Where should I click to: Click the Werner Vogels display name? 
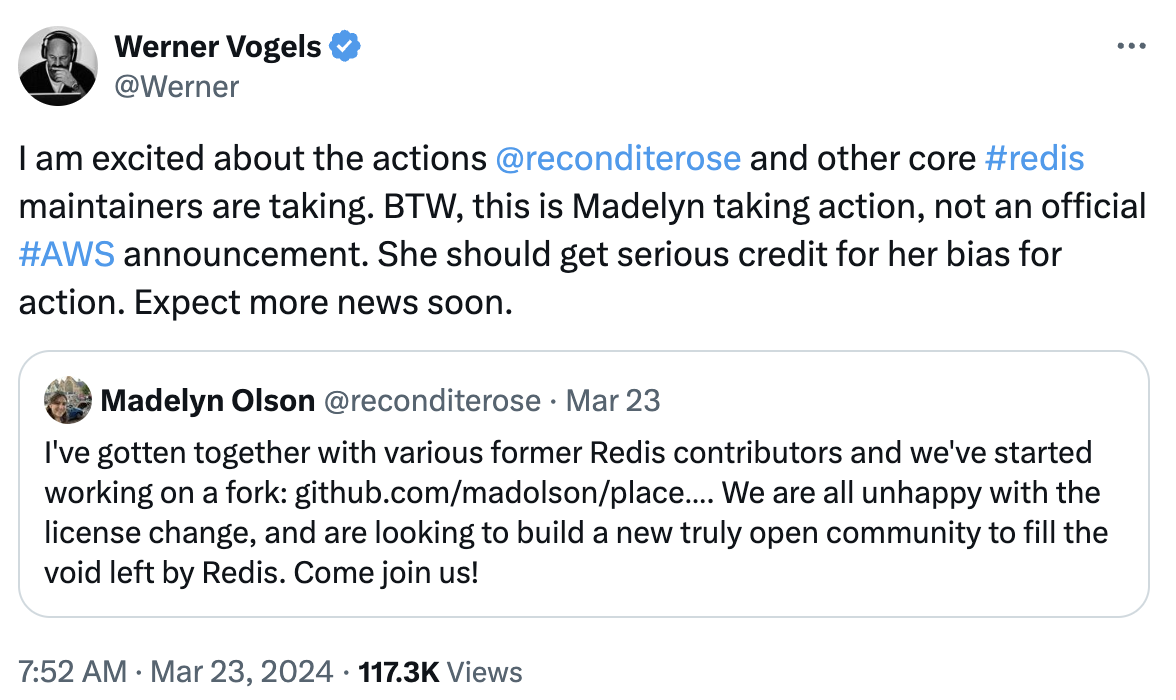[218, 46]
